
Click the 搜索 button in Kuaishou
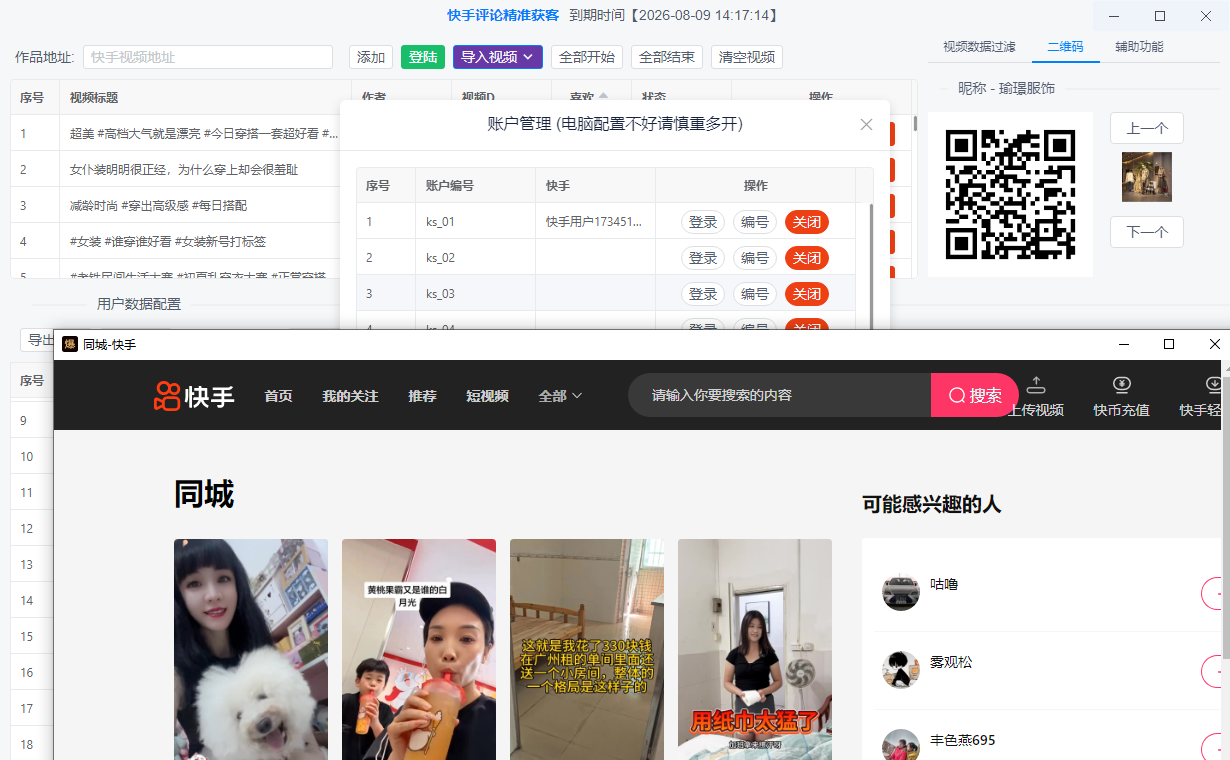click(x=974, y=395)
